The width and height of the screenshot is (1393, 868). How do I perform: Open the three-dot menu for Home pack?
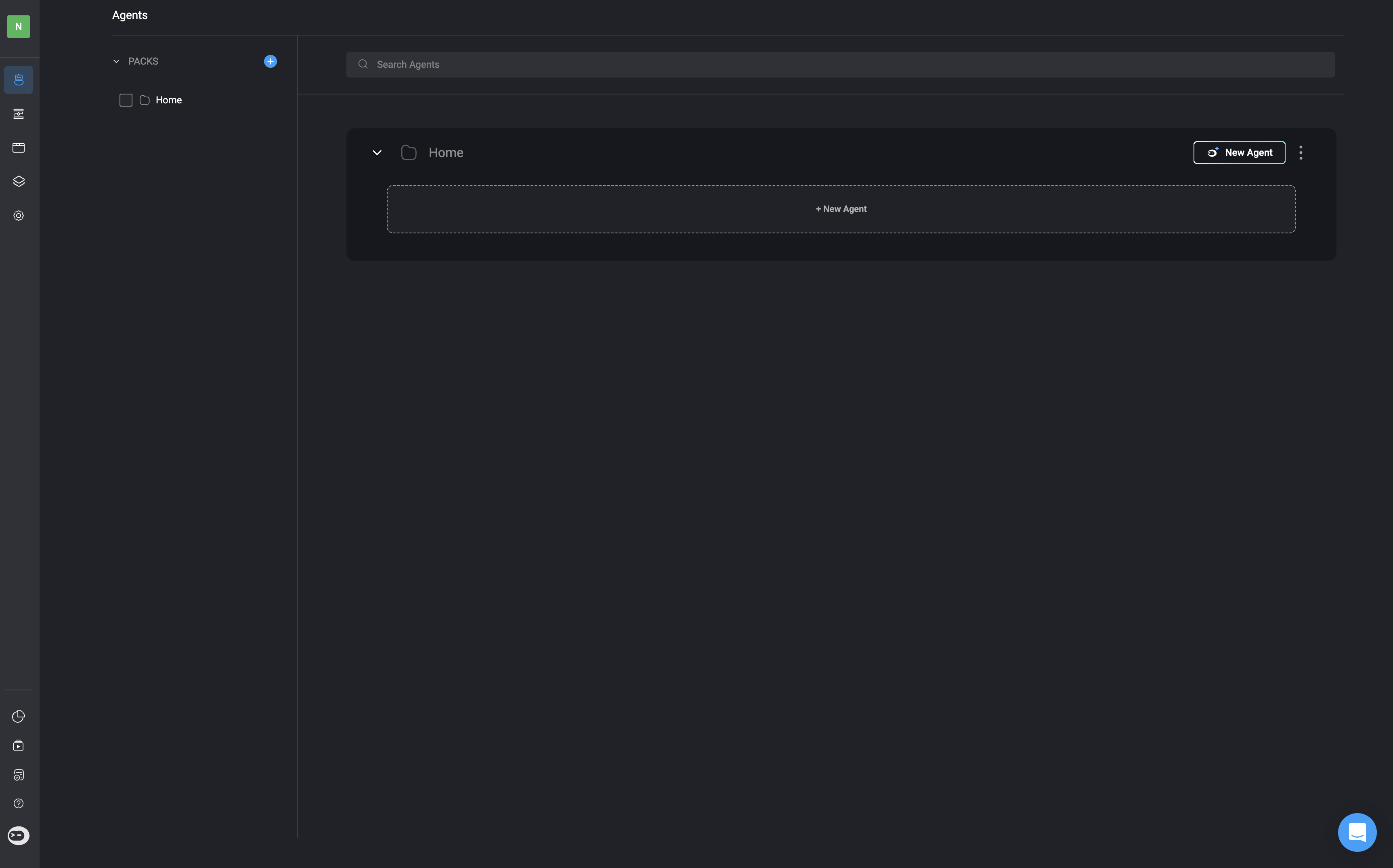click(x=1301, y=153)
